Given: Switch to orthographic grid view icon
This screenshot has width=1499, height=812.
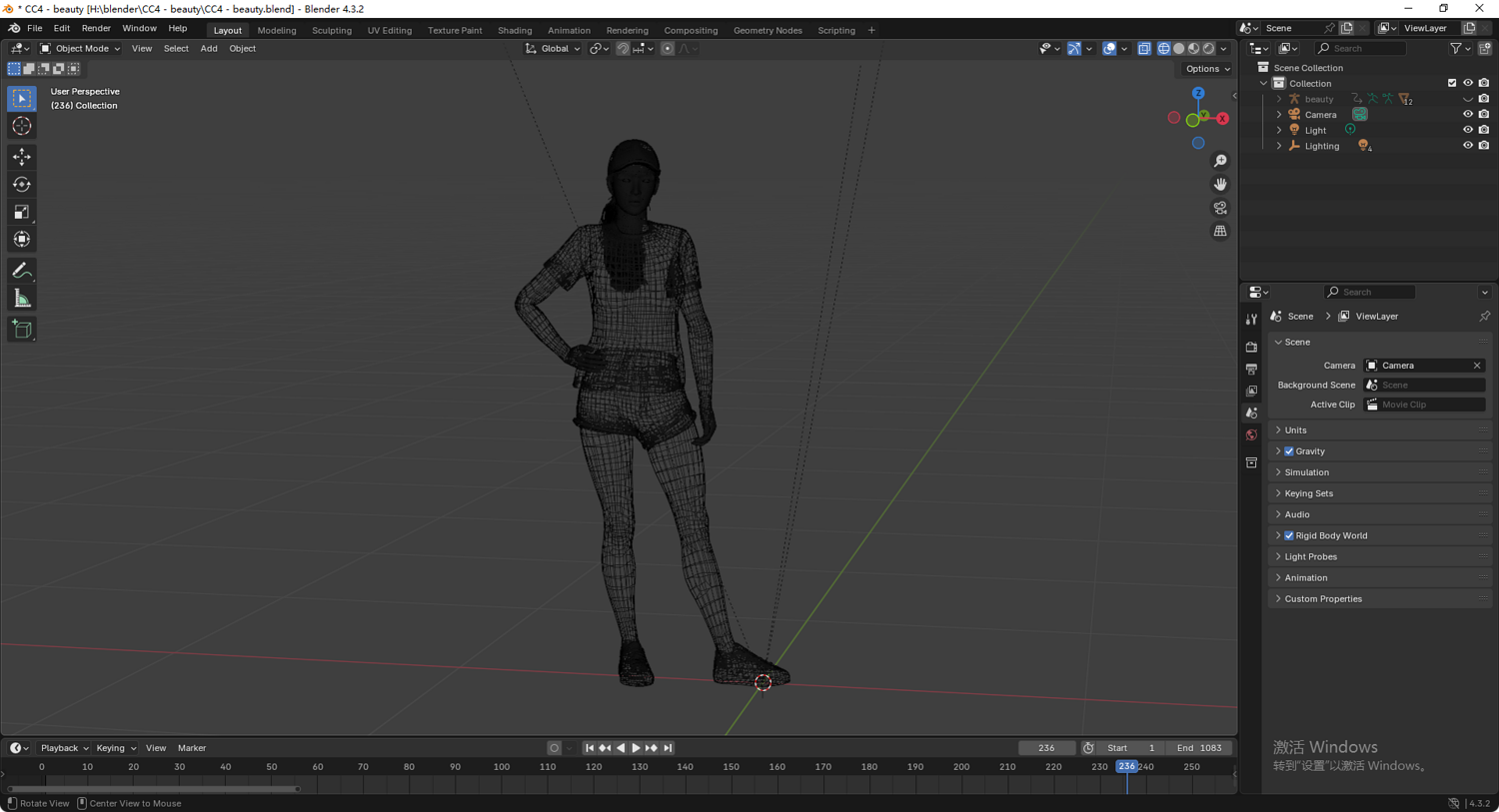Looking at the screenshot, I should tap(1220, 231).
